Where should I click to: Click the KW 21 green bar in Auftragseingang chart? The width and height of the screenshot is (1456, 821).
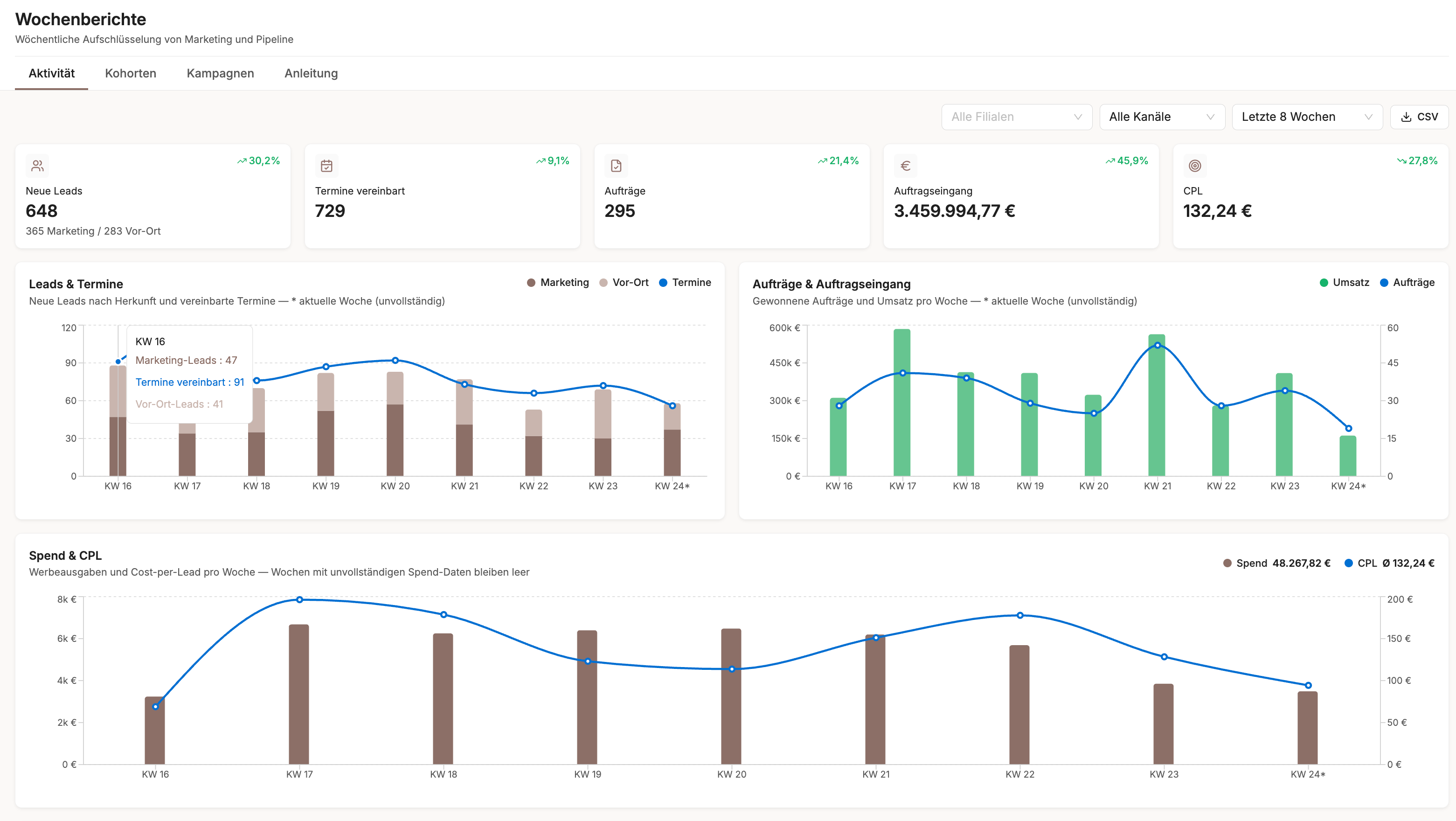(x=1157, y=405)
